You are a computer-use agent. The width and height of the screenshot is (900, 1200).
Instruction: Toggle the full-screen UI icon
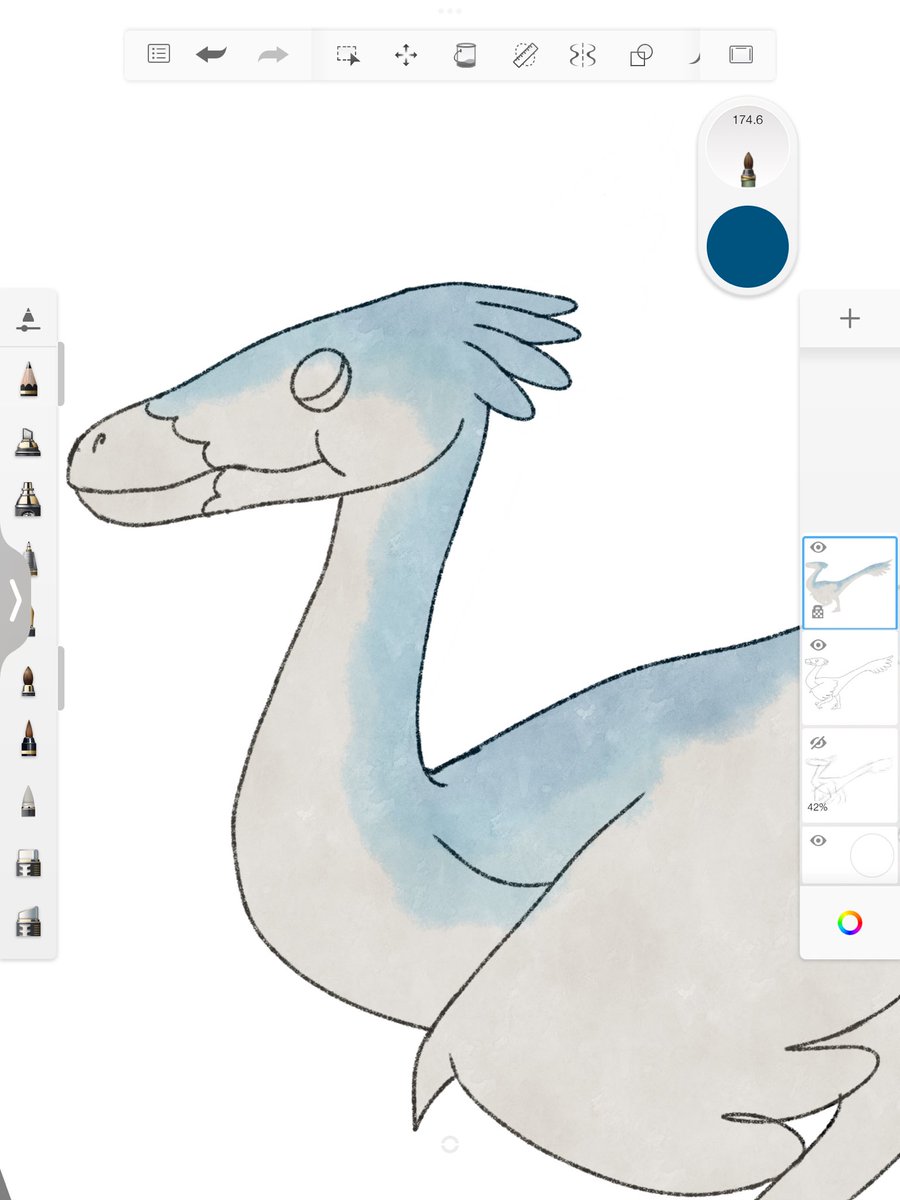pos(740,54)
